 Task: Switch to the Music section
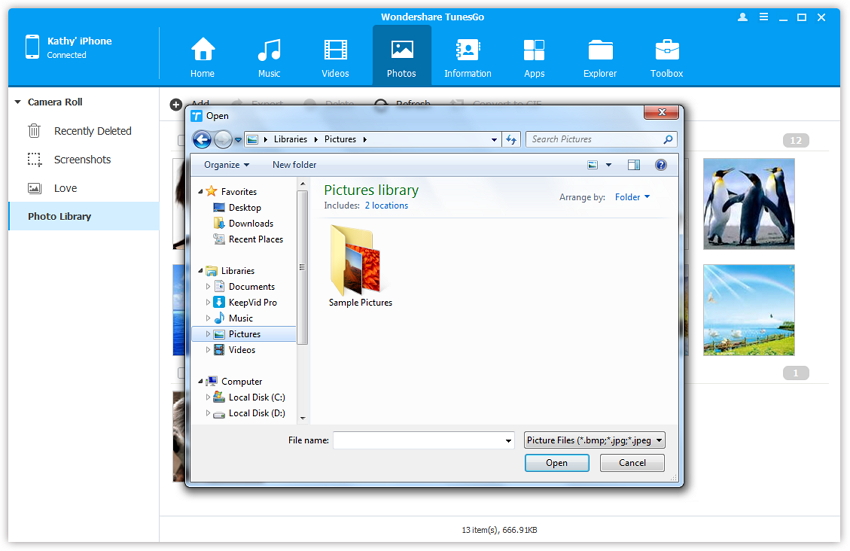tap(269, 56)
